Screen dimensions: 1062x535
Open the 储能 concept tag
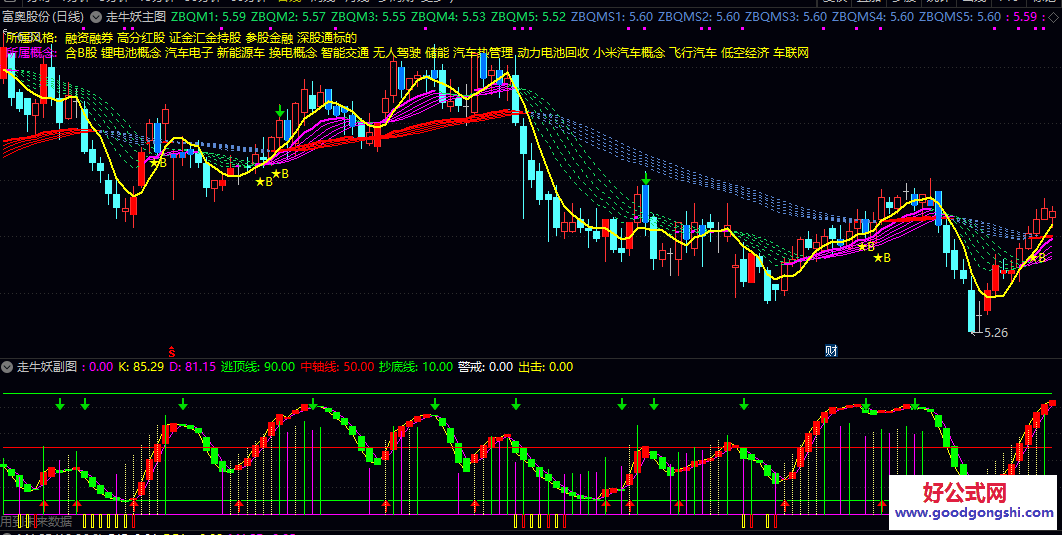pos(437,53)
